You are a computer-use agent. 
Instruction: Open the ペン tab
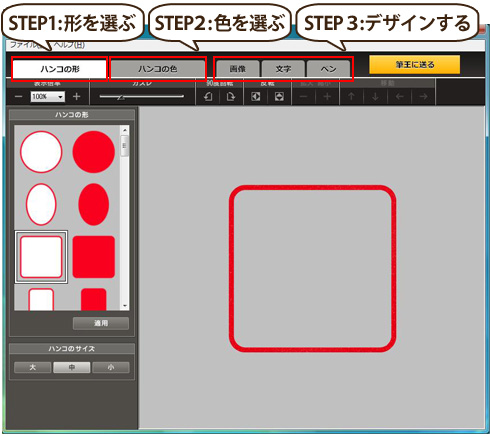tap(328, 69)
